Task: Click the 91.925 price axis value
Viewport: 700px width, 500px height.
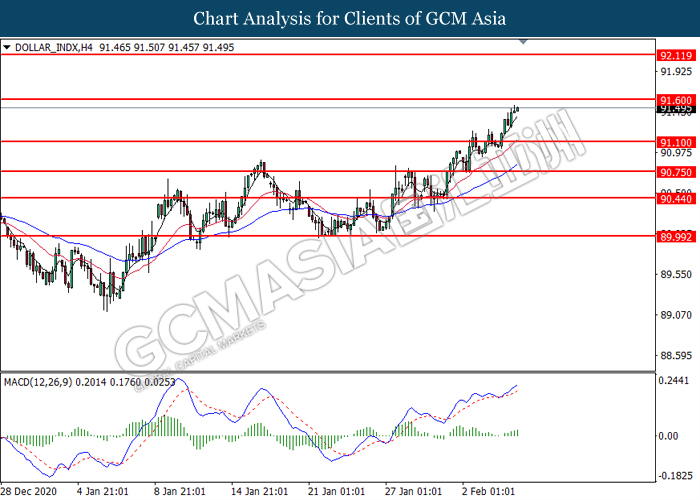Action: (x=676, y=71)
